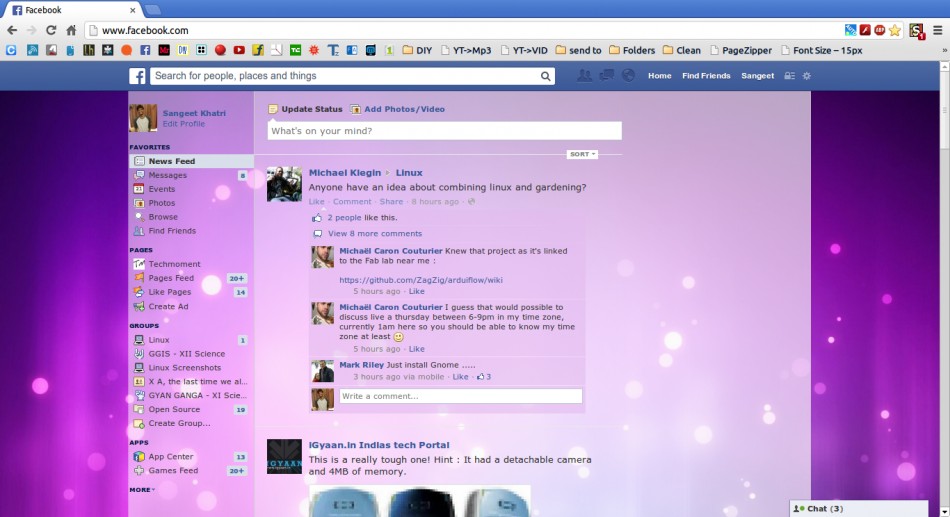Click the Write a comment box
This screenshot has width=950, height=517.
tap(460, 396)
